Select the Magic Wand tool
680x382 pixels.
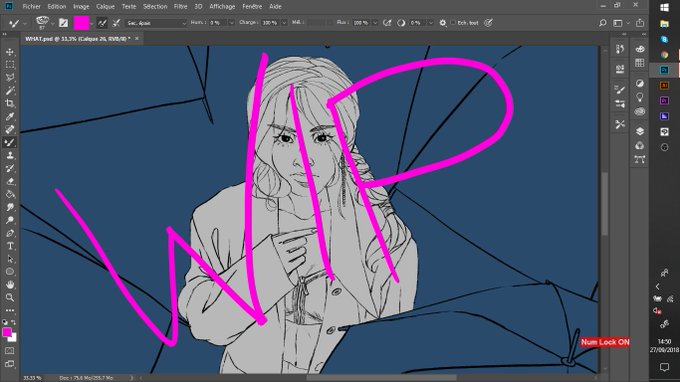(x=10, y=91)
